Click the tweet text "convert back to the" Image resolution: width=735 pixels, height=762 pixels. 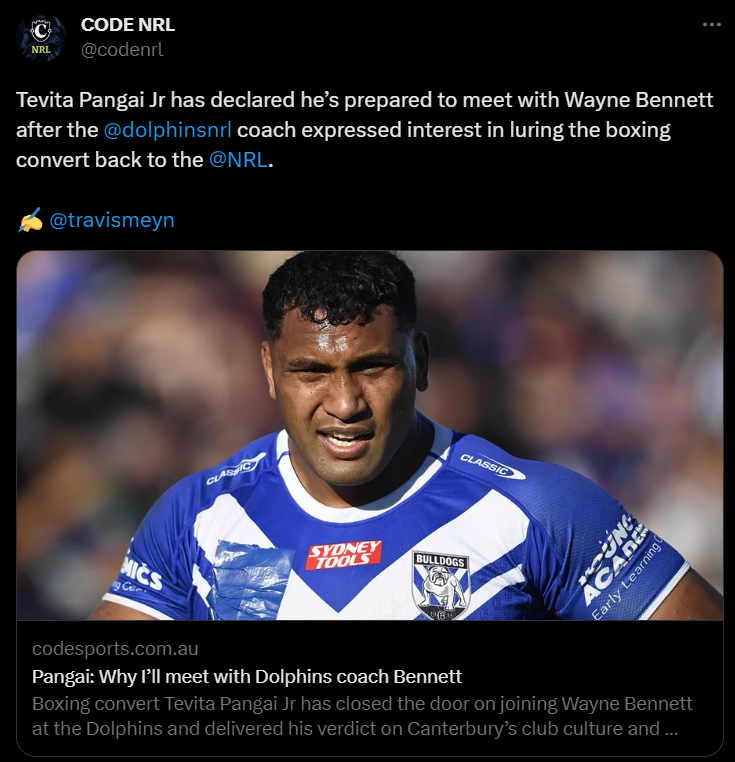109,160
